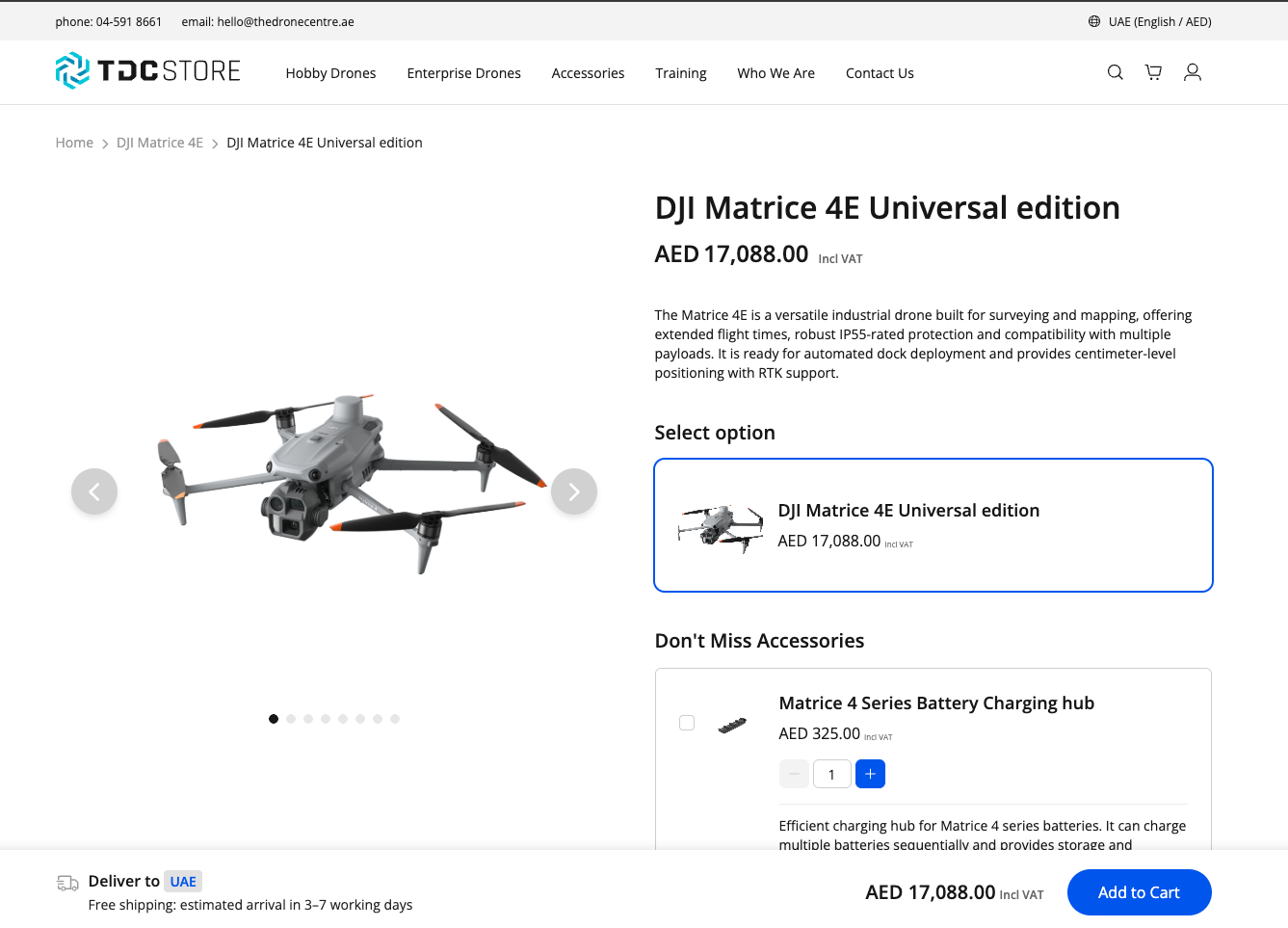1288x928 pixels.
Task: Click Matrice 4 Series Battery Charging hub title
Action: coord(936,703)
